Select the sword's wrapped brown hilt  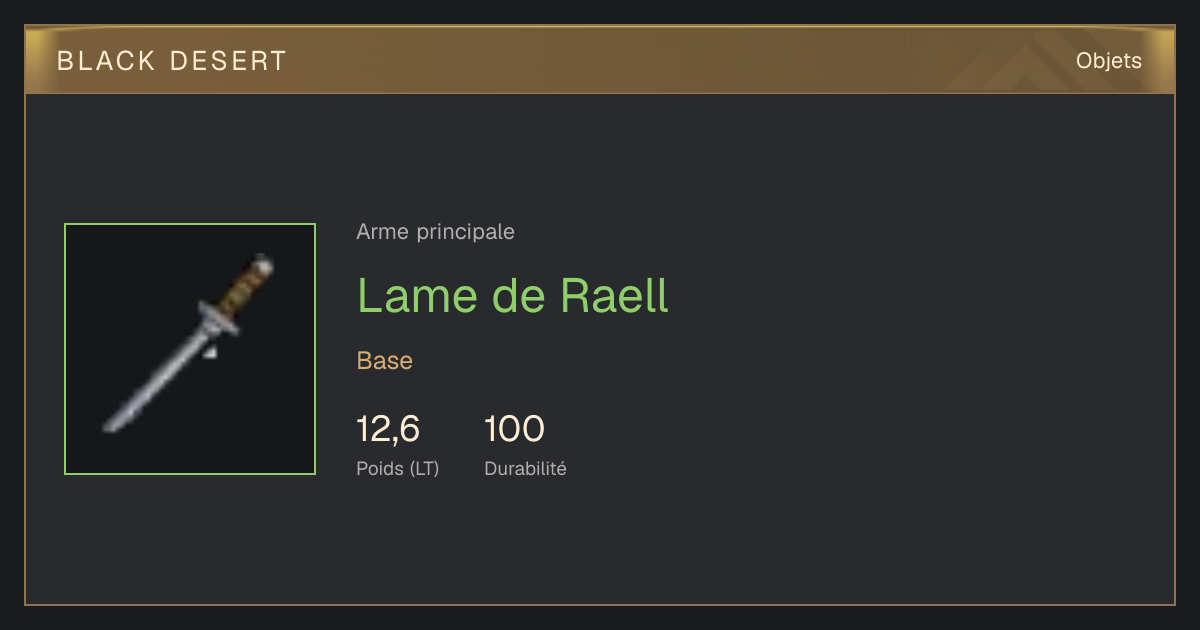[246, 284]
